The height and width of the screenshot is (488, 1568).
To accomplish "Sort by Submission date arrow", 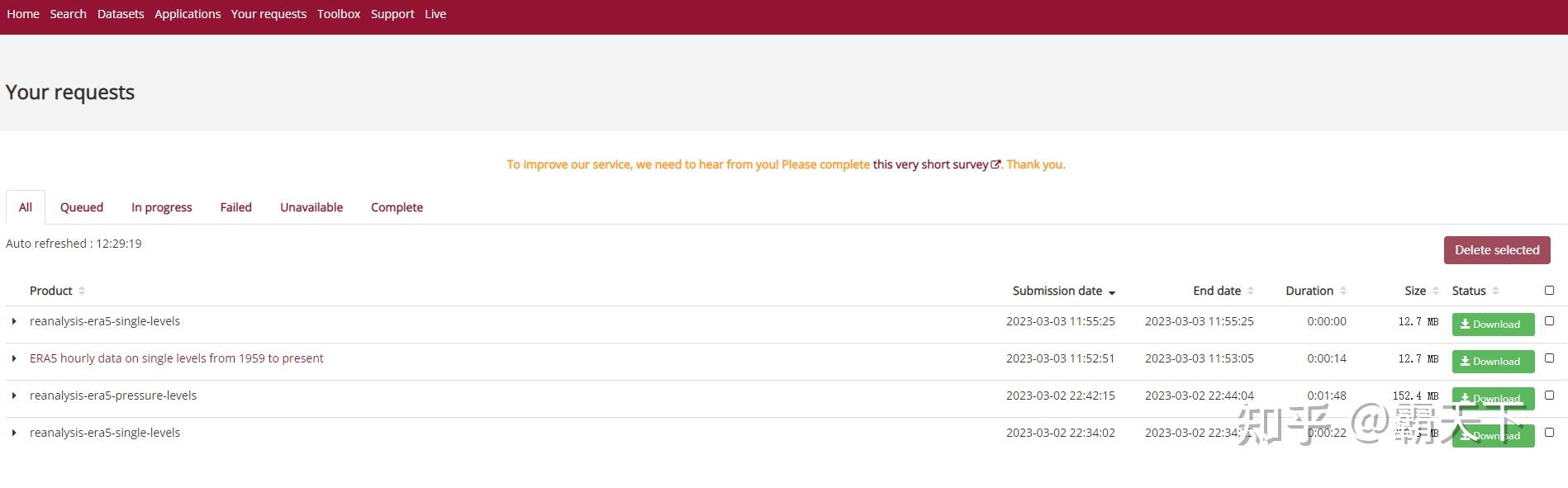I will pos(1112,291).
